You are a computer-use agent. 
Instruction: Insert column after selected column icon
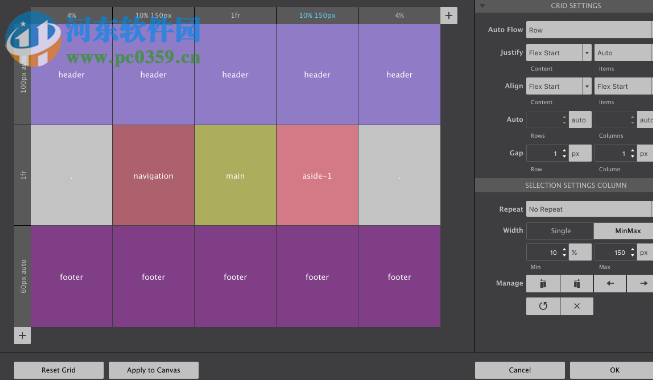577,284
